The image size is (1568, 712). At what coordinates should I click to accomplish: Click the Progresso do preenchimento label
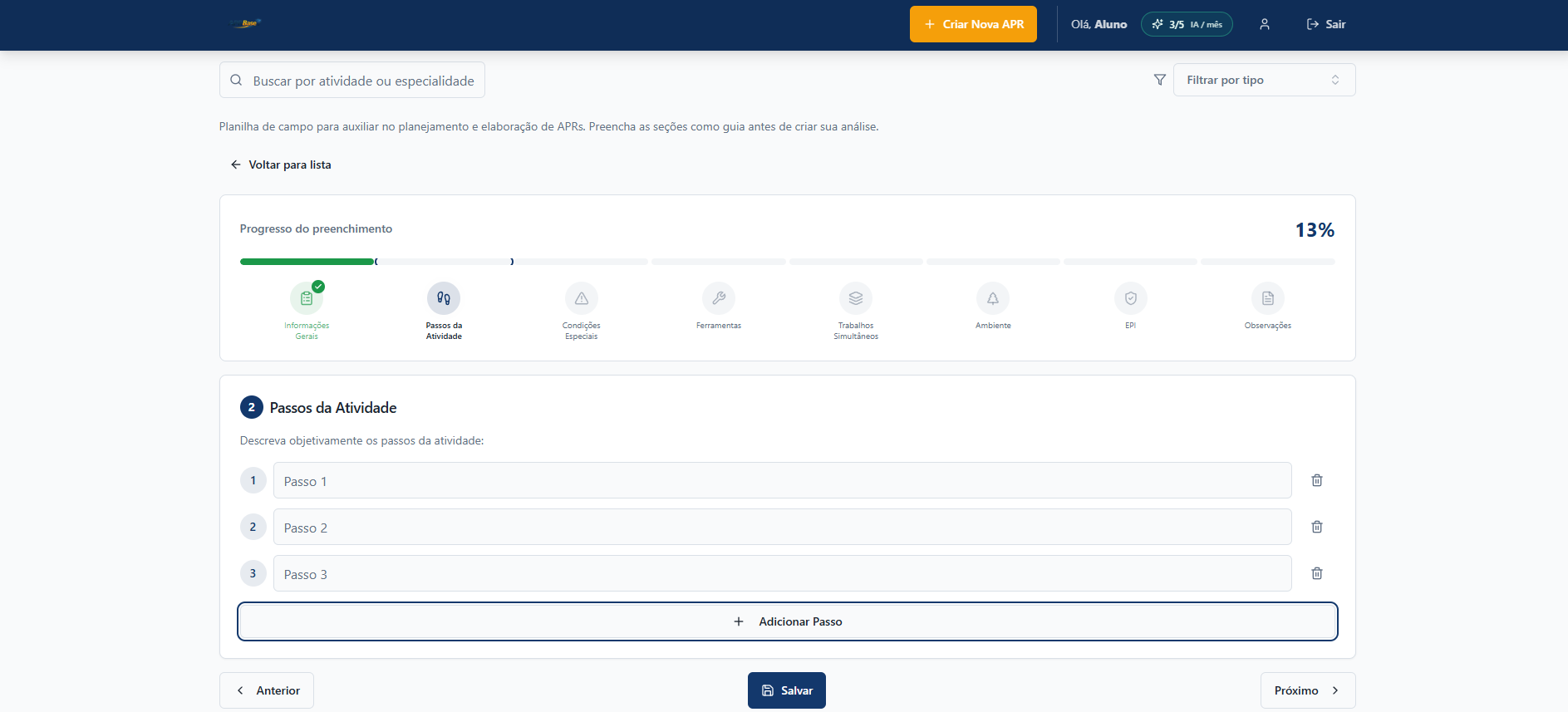click(x=316, y=228)
